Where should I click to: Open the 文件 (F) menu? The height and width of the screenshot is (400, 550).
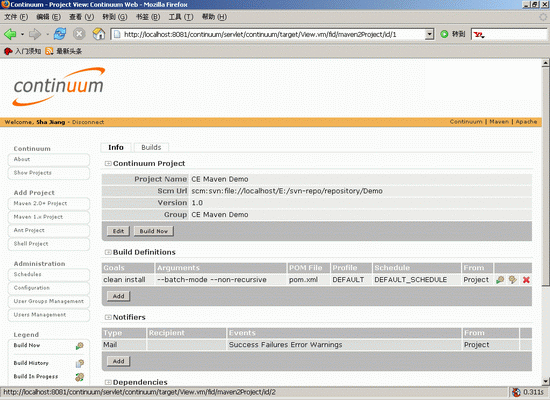pyautogui.click(x=16, y=17)
